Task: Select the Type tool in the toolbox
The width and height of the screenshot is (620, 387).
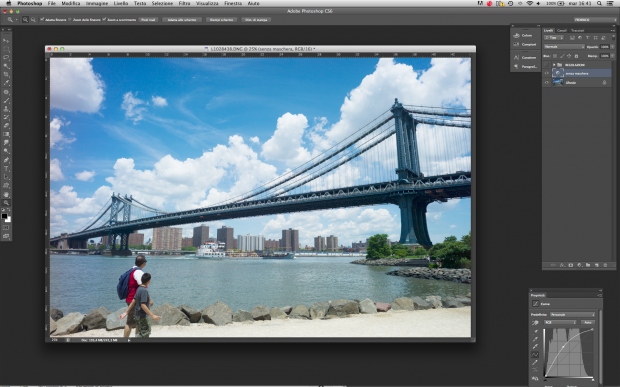Action: (x=6, y=169)
